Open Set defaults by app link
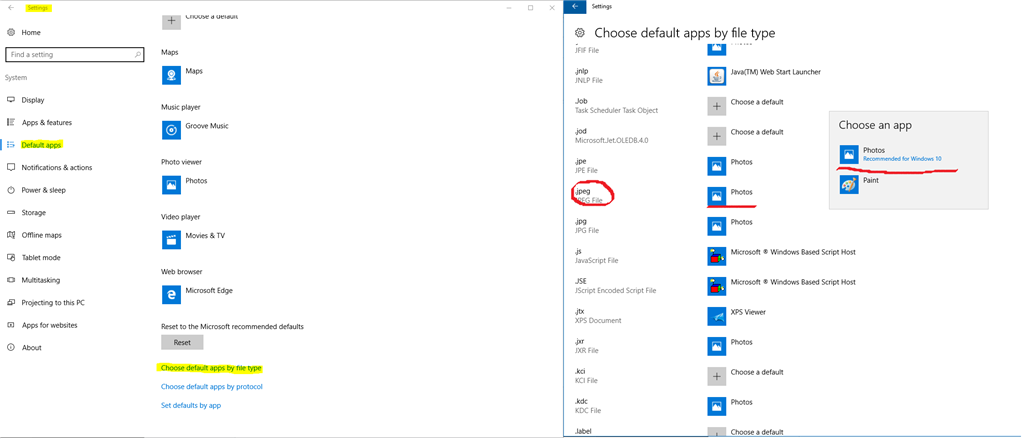The width and height of the screenshot is (1024, 439). [x=191, y=405]
